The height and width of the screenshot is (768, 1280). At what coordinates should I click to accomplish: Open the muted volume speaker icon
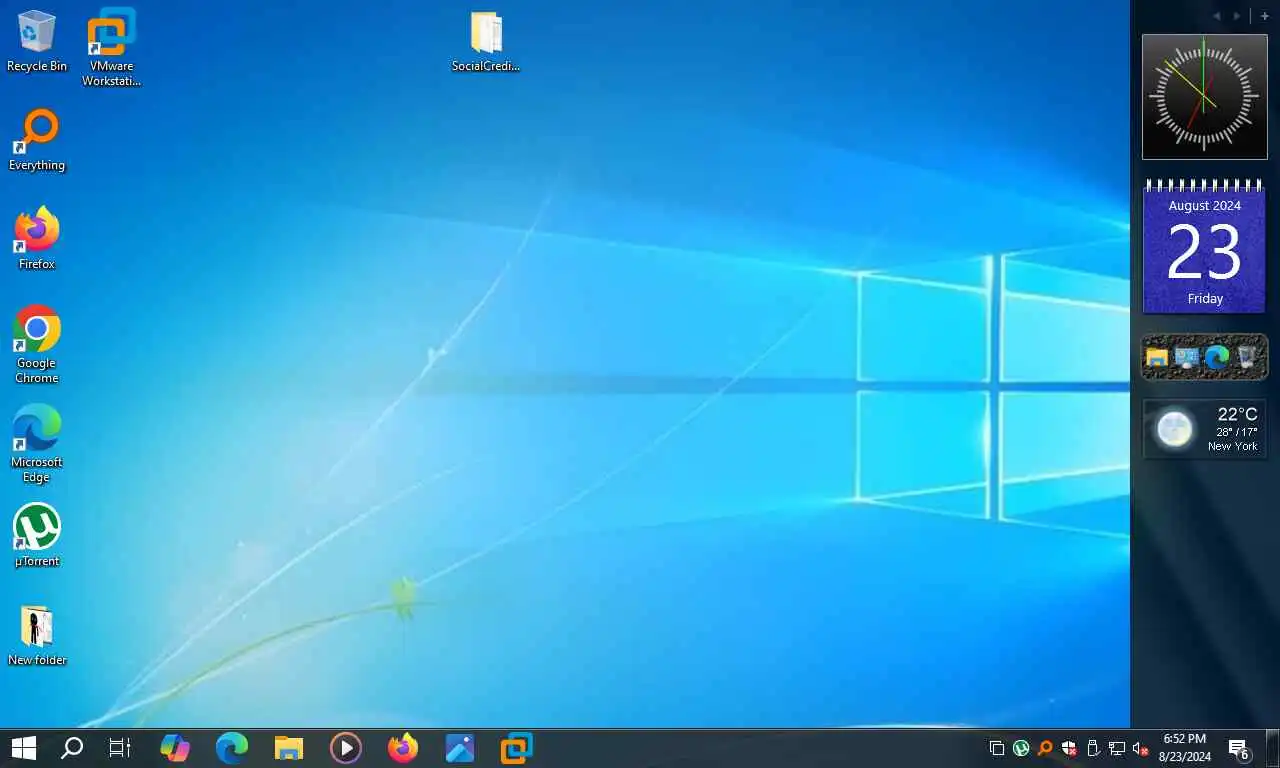coord(1140,748)
